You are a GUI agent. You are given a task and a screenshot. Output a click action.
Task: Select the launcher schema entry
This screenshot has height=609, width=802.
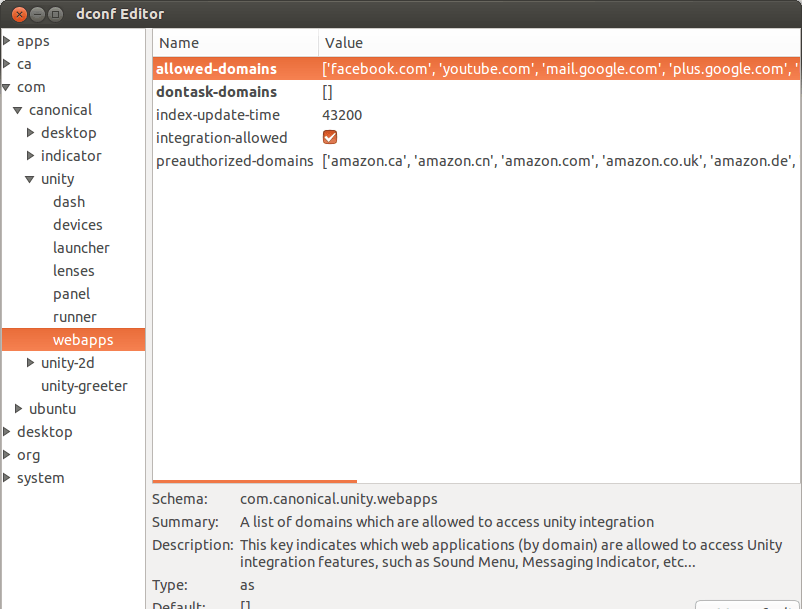pos(81,248)
